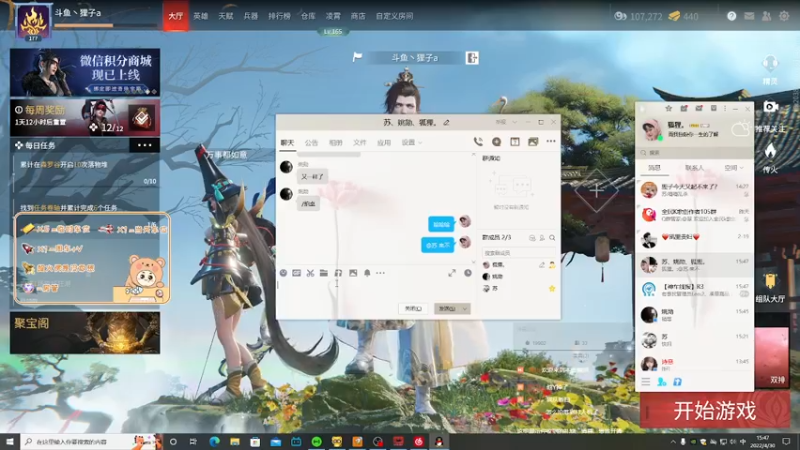Open 组队大厅 team lobby icon
The width and height of the screenshot is (800, 450).
[770, 287]
